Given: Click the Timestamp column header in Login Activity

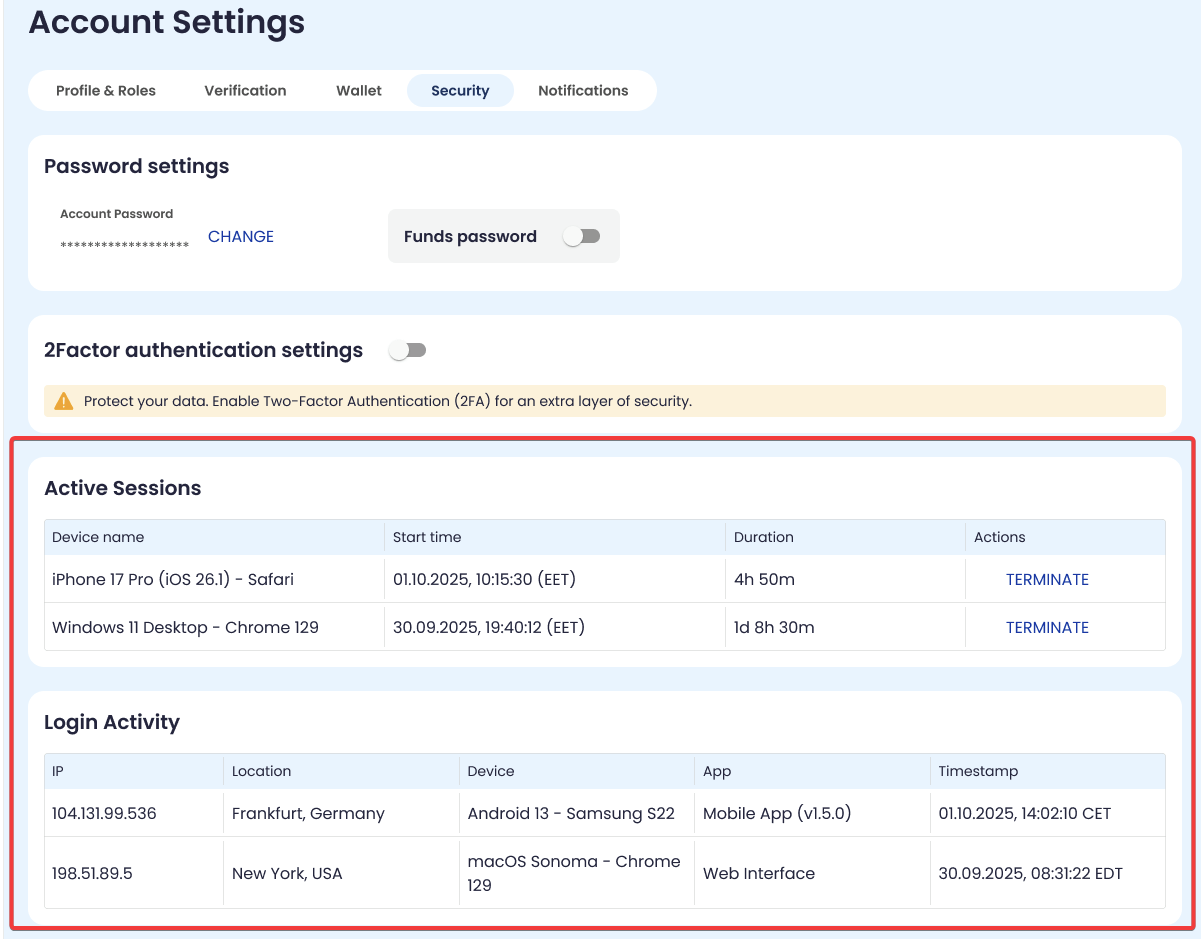Looking at the screenshot, I should tap(978, 771).
